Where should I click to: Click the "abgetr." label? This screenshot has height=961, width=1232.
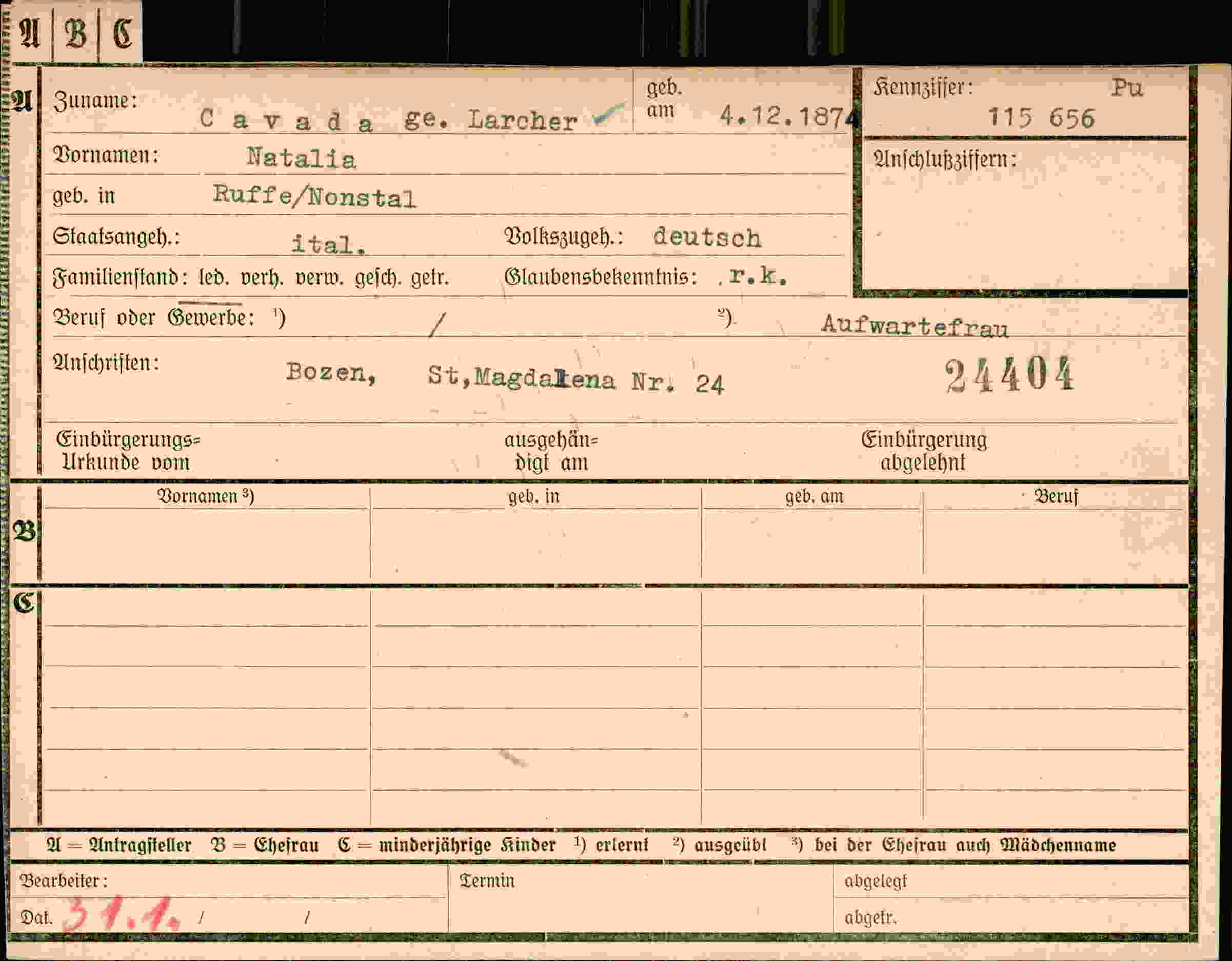870,917
